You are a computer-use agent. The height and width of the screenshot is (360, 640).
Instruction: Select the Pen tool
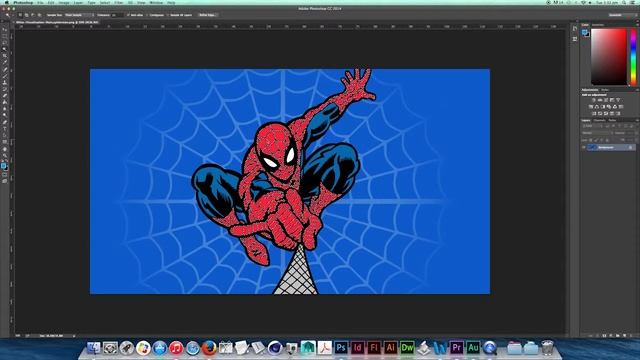pos(4,122)
